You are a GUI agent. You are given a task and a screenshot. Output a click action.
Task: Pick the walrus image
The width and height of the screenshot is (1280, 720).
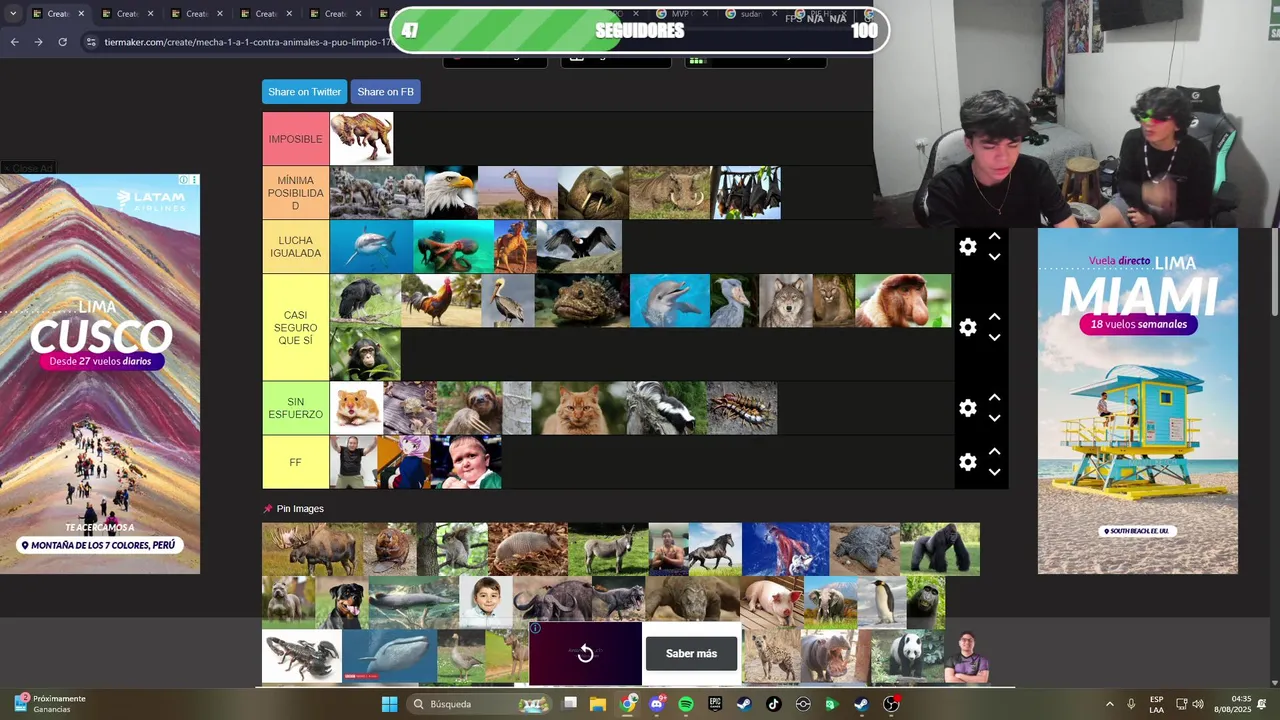pyautogui.click(x=593, y=193)
